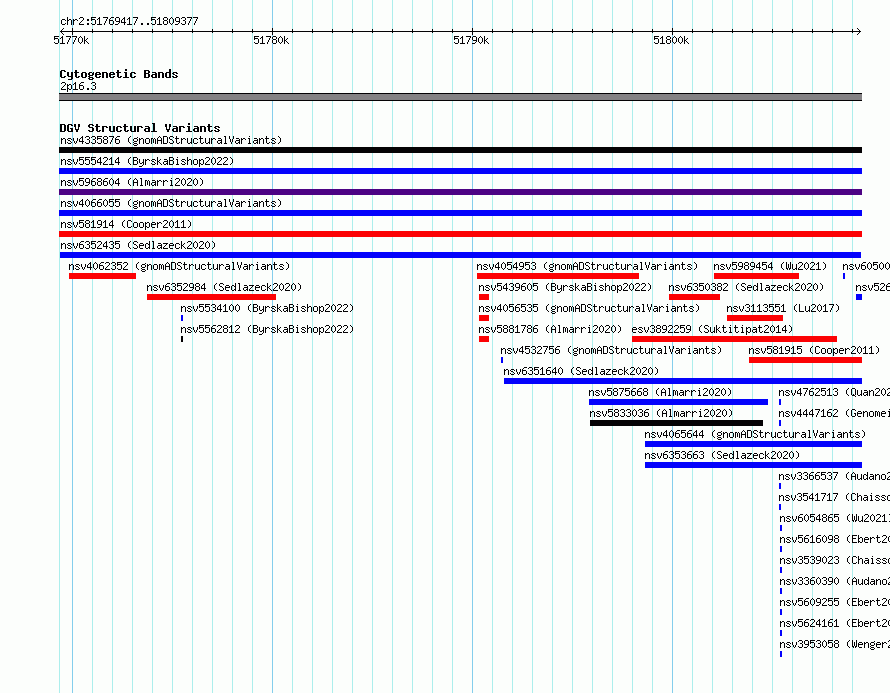The height and width of the screenshot is (693, 890).
Task: Click the nsv3366537 Audano label
Action: click(834, 476)
